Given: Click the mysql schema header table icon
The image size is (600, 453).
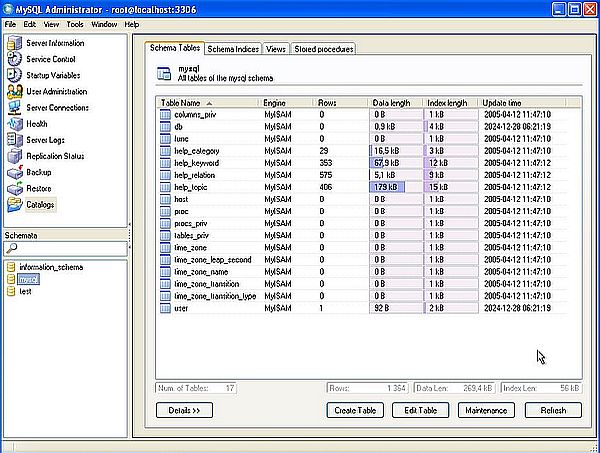Looking at the screenshot, I should pyautogui.click(x=164, y=73).
